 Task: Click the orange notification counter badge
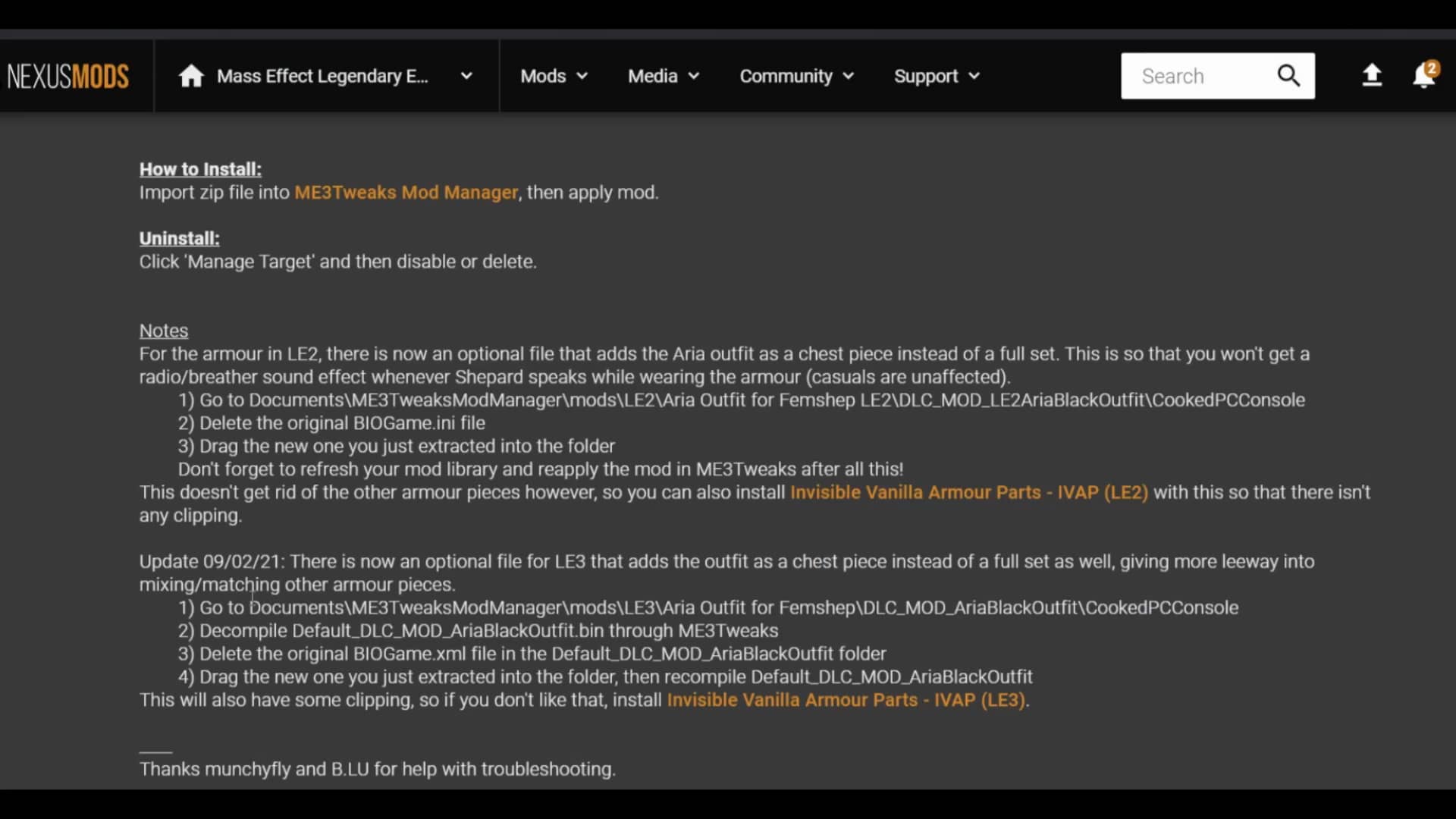(1432, 67)
